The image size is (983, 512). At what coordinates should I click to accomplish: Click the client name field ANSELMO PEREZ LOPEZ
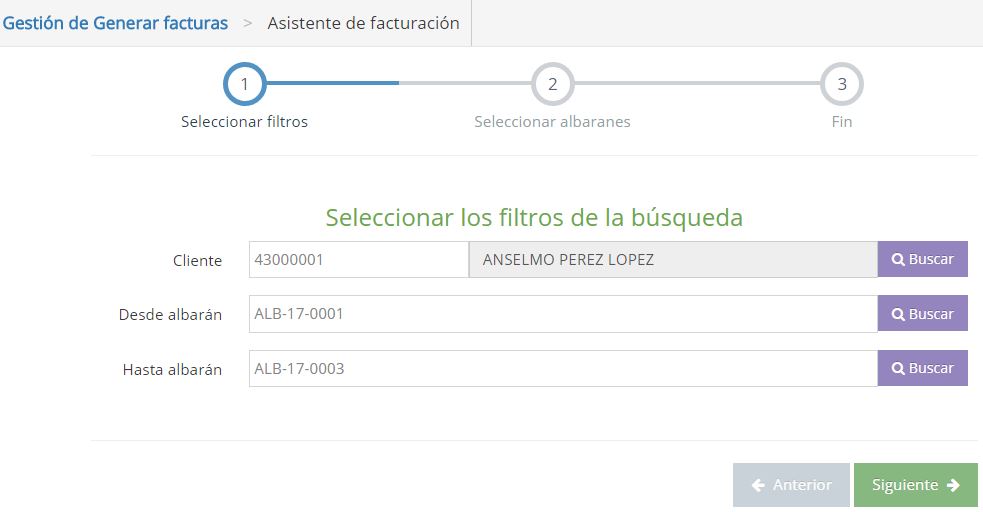(x=673, y=259)
